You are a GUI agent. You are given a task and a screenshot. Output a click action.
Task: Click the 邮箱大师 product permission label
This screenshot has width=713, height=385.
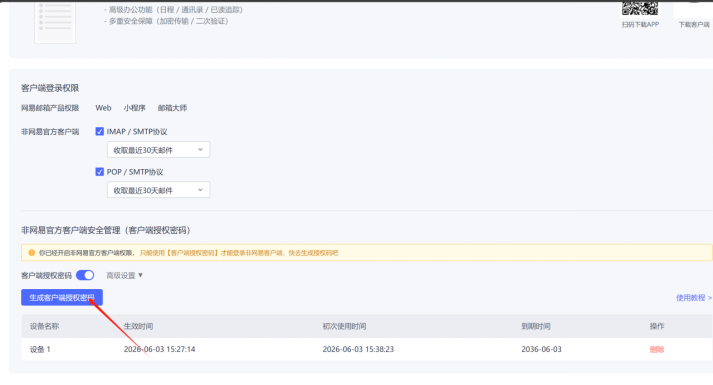(x=172, y=108)
